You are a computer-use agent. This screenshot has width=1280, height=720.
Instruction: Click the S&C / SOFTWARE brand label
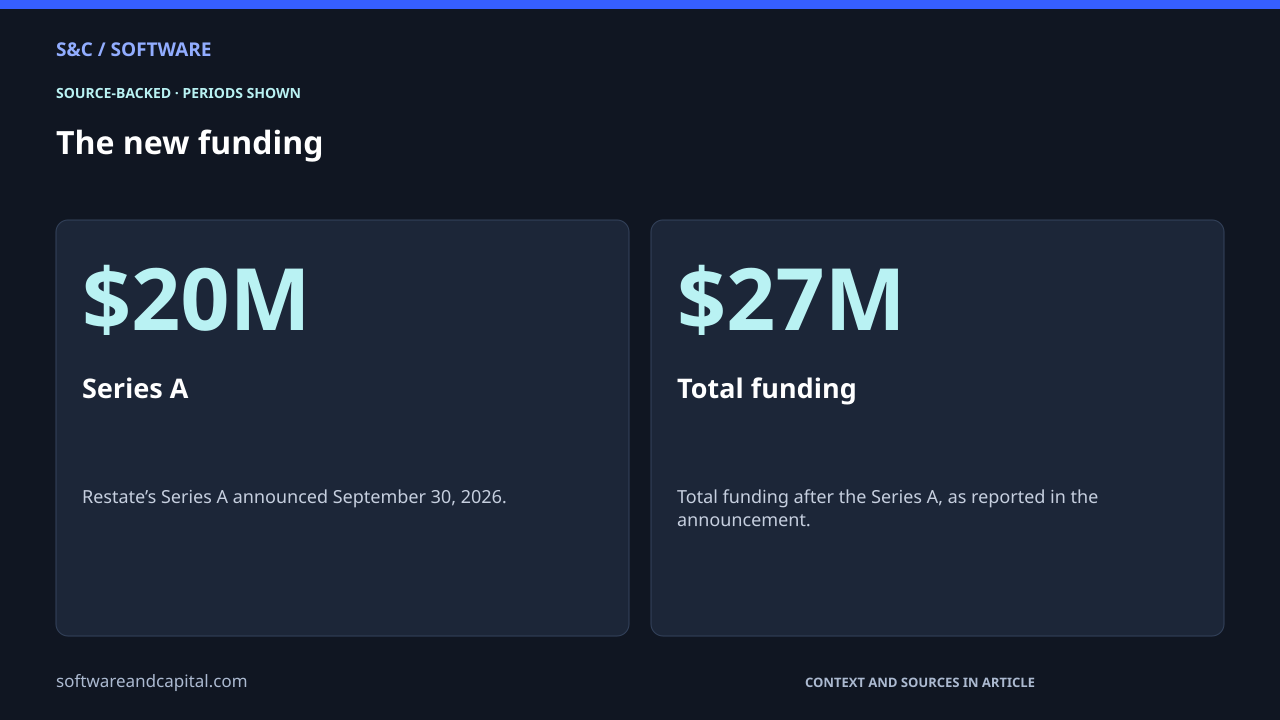coord(133,49)
